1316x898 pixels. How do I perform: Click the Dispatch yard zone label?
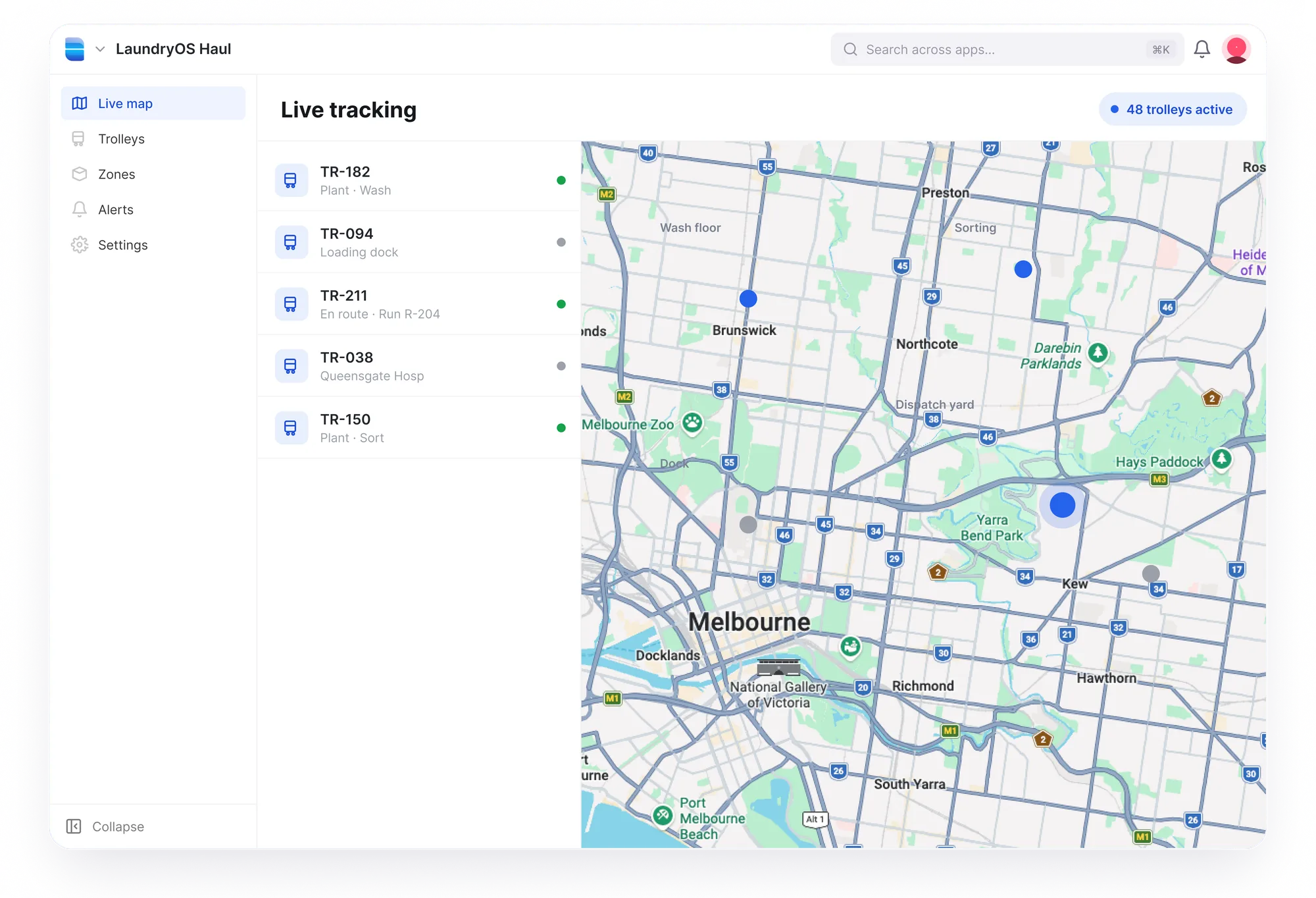point(934,405)
